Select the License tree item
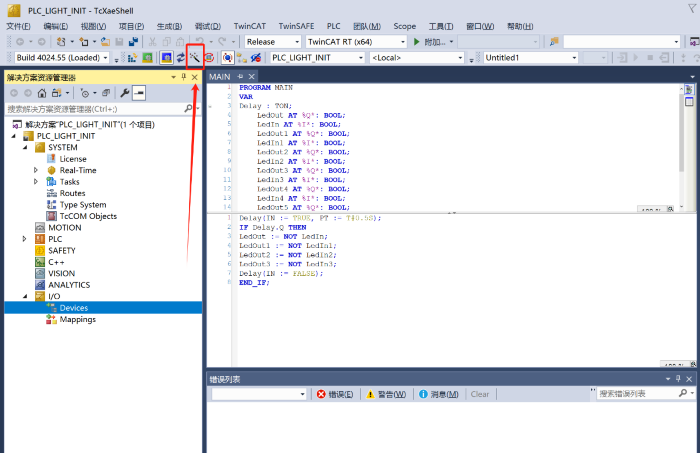This screenshot has width=700, height=453. pyautogui.click(x=73, y=159)
